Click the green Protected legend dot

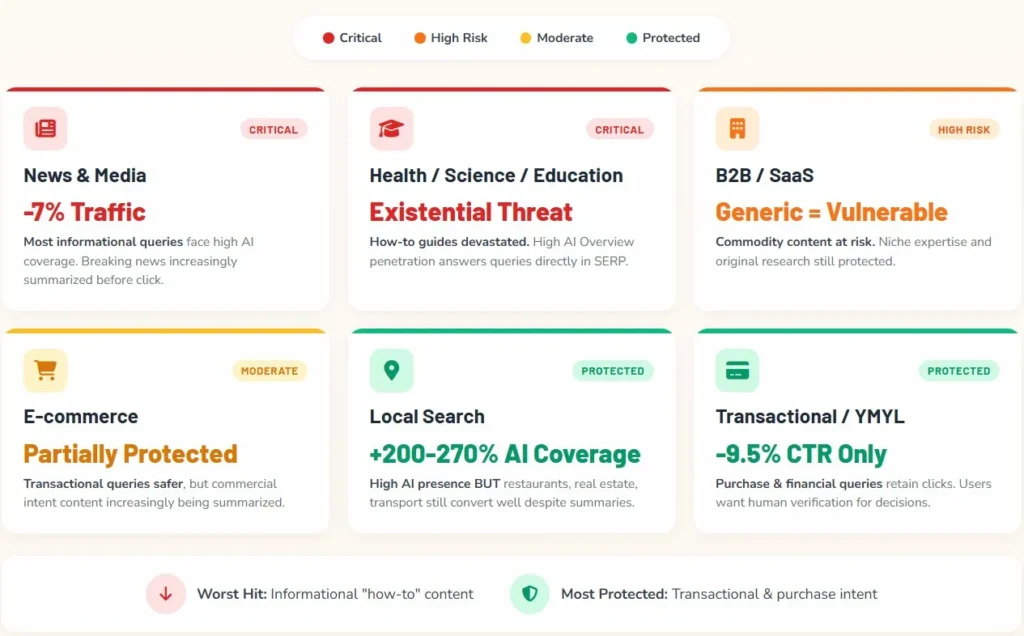pos(632,38)
